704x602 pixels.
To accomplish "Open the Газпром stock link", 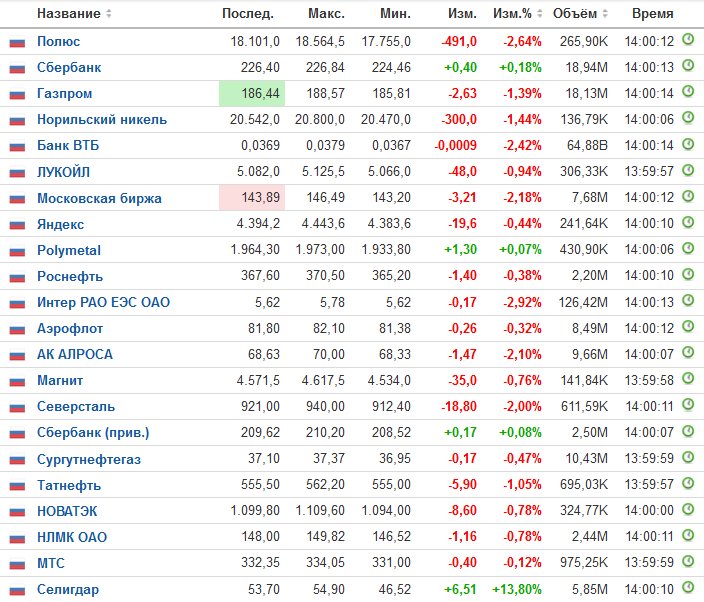I will (65, 93).
